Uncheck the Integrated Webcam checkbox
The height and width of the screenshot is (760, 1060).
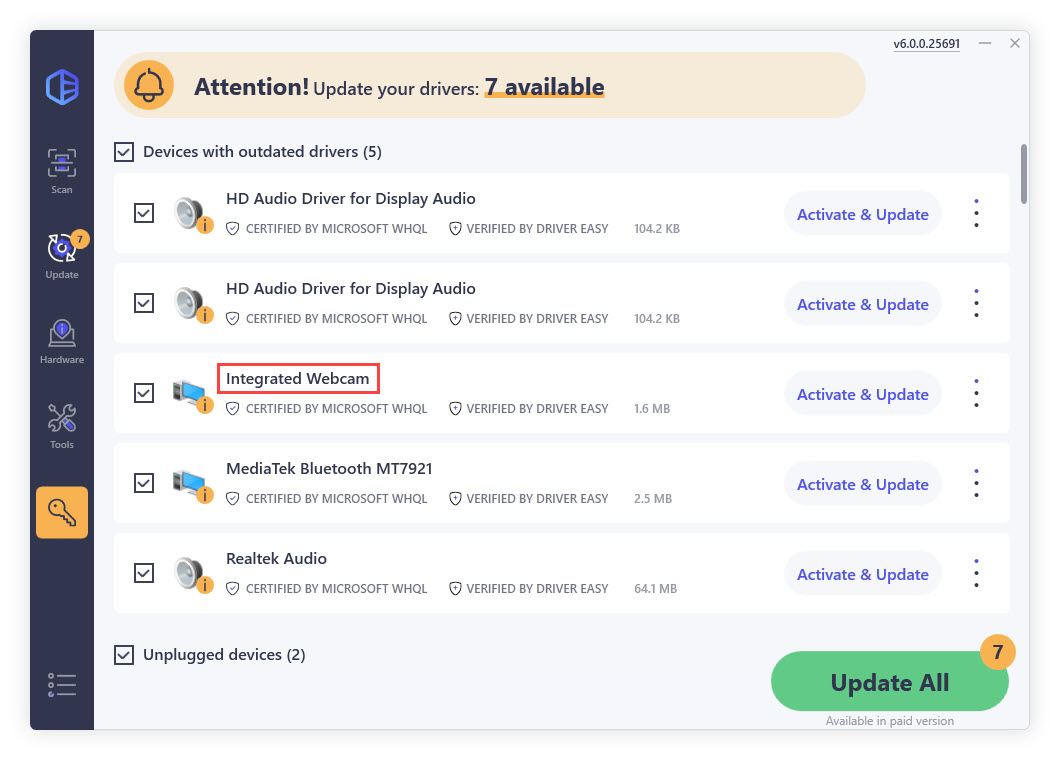(x=144, y=393)
